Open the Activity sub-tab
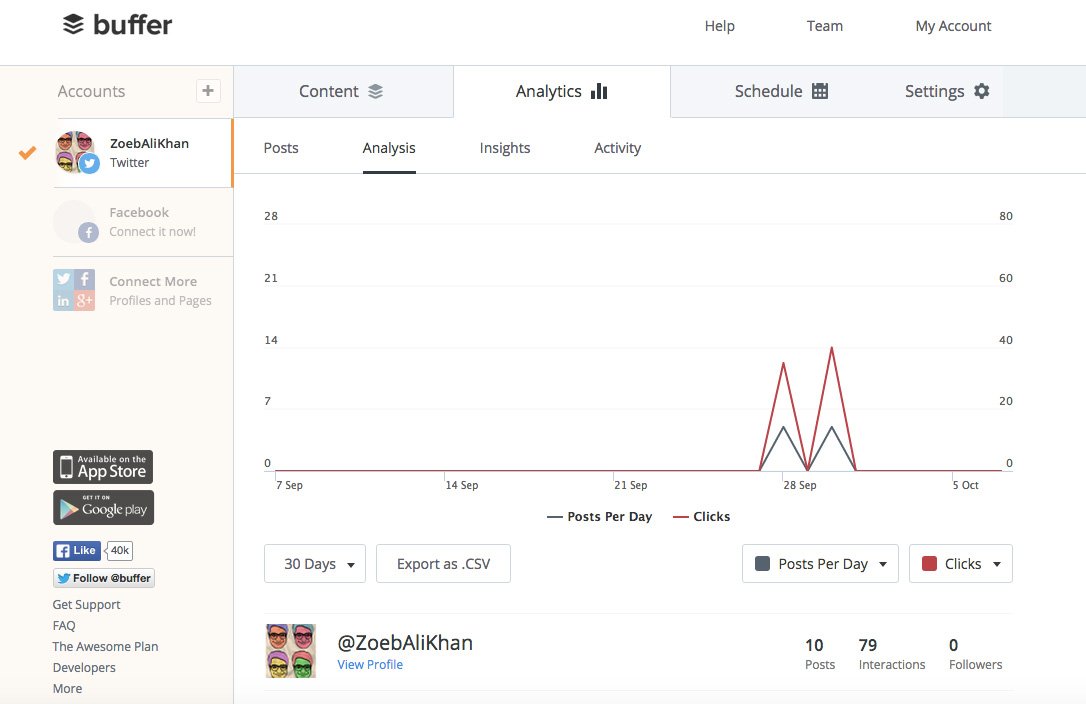Image resolution: width=1086 pixels, height=704 pixels. tap(618, 148)
